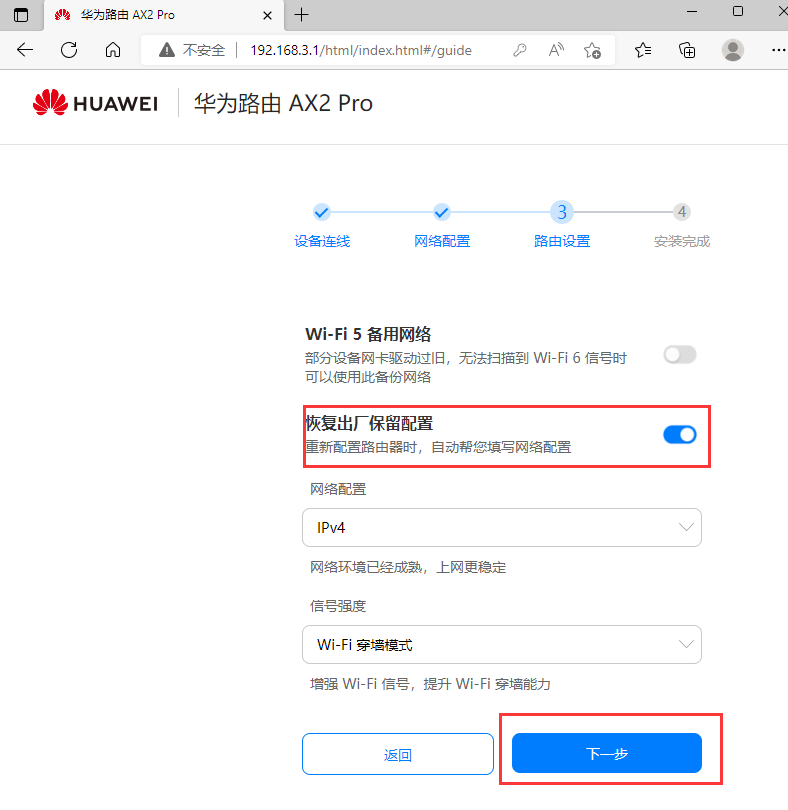Open the IPv4 网络配置 dropdown
The height and width of the screenshot is (810, 788).
pyautogui.click(x=502, y=527)
